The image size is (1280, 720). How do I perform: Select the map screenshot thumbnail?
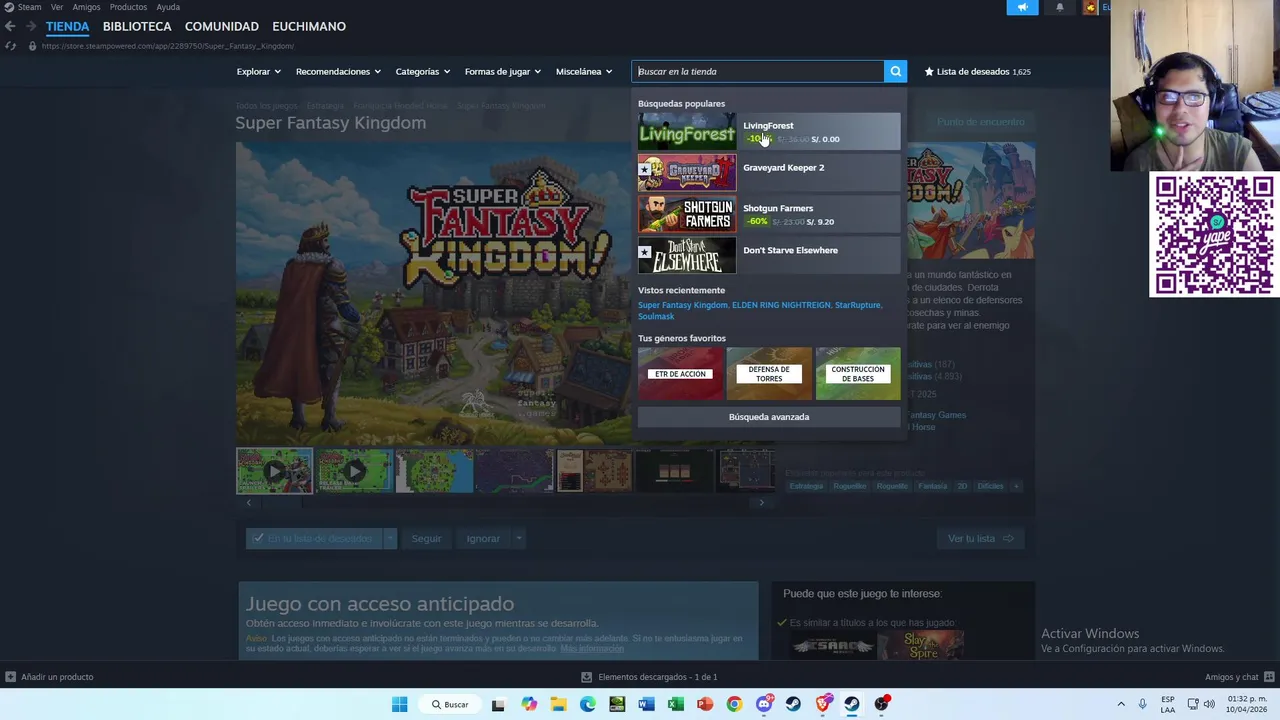pyautogui.click(x=434, y=471)
